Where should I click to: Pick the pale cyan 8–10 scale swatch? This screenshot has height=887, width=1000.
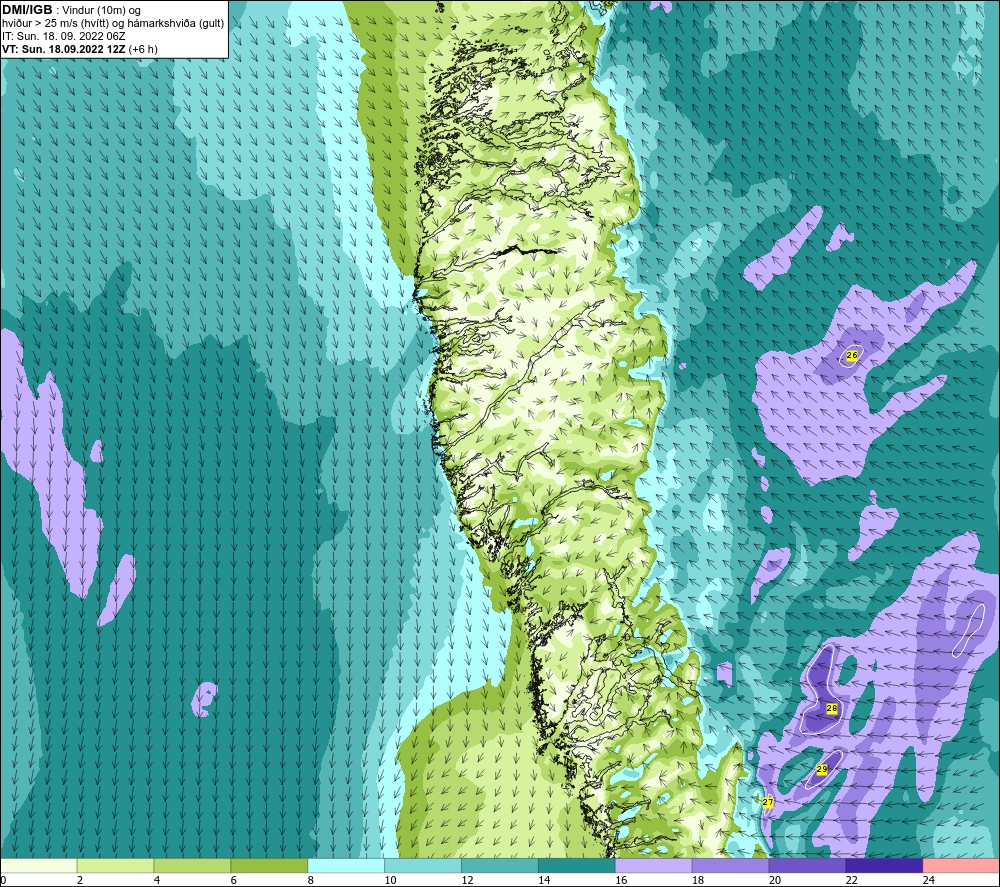(346, 865)
